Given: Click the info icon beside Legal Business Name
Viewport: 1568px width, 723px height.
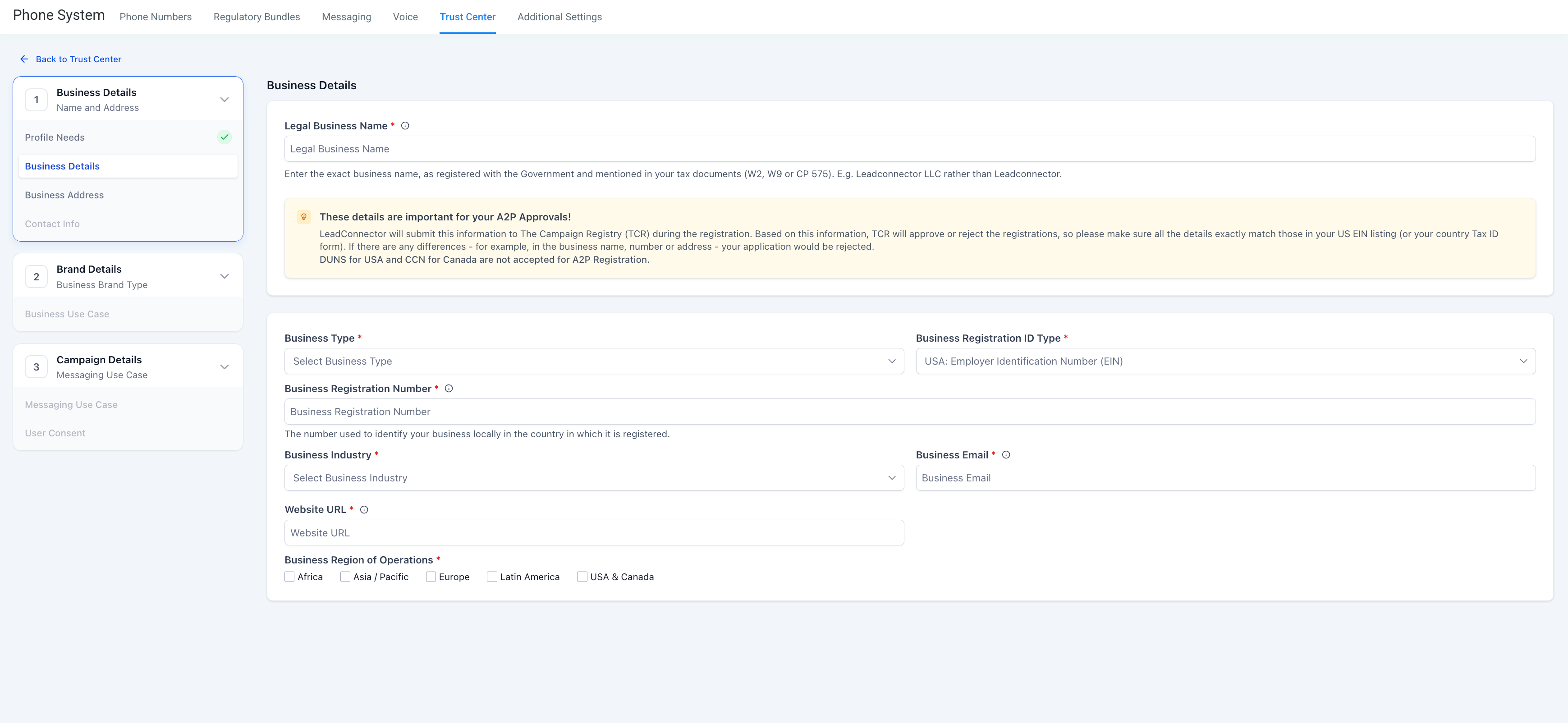Looking at the screenshot, I should pyautogui.click(x=405, y=125).
